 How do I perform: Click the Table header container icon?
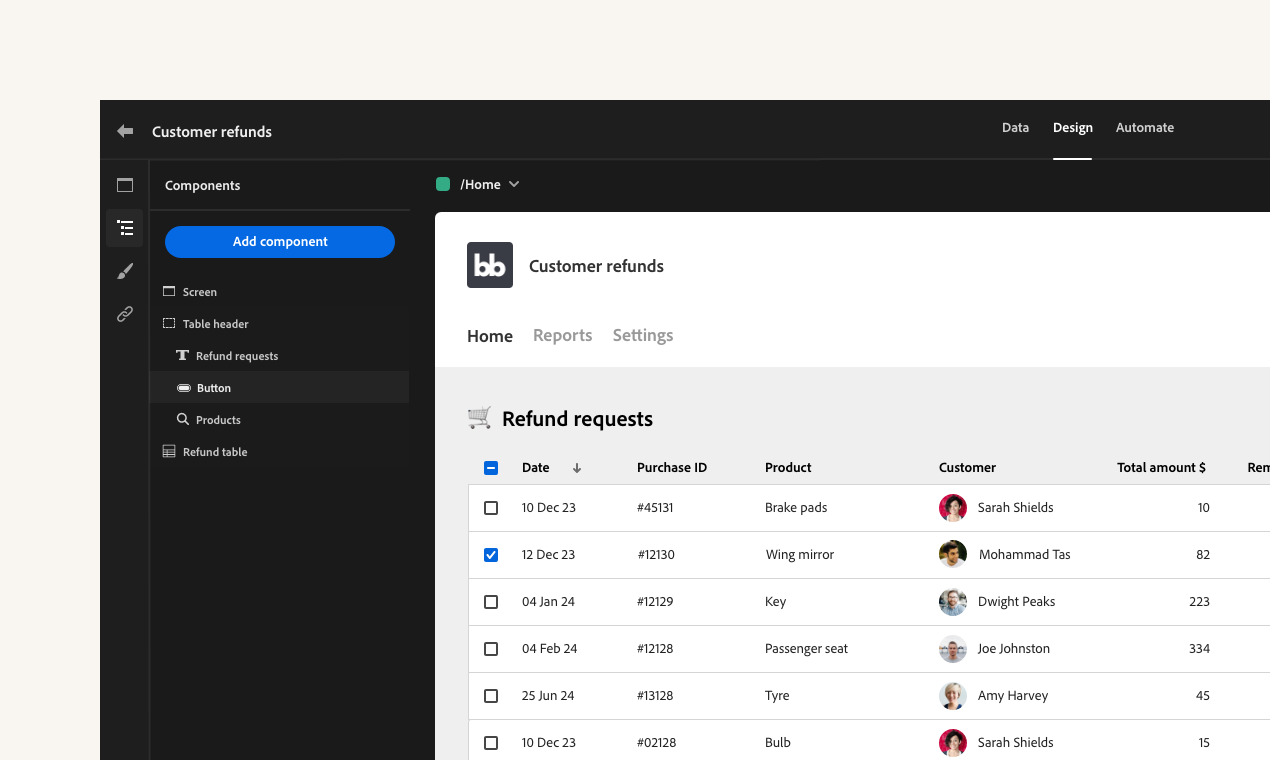pos(169,324)
